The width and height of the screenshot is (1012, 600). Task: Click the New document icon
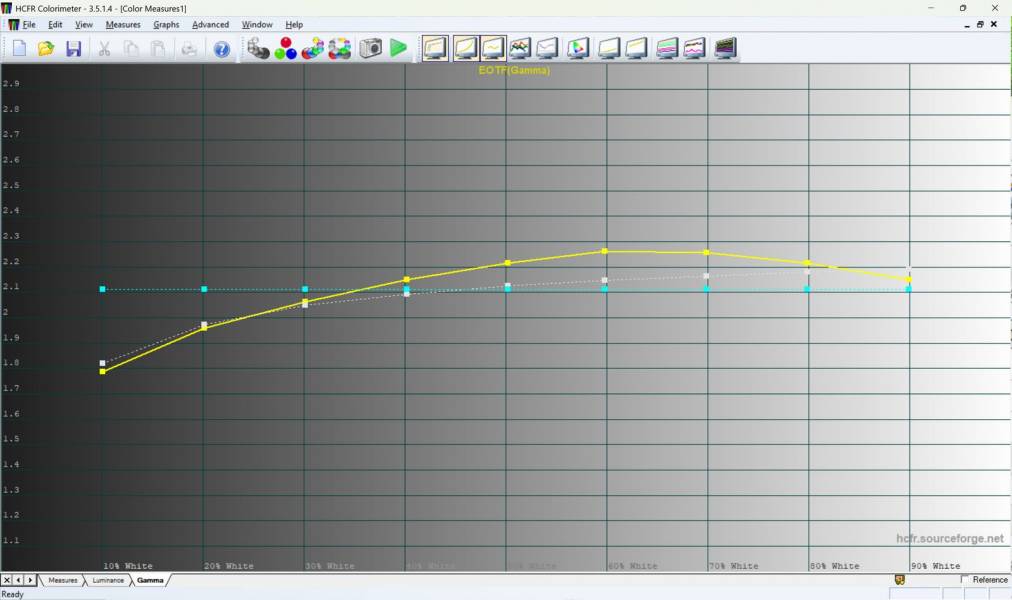[x=19, y=48]
